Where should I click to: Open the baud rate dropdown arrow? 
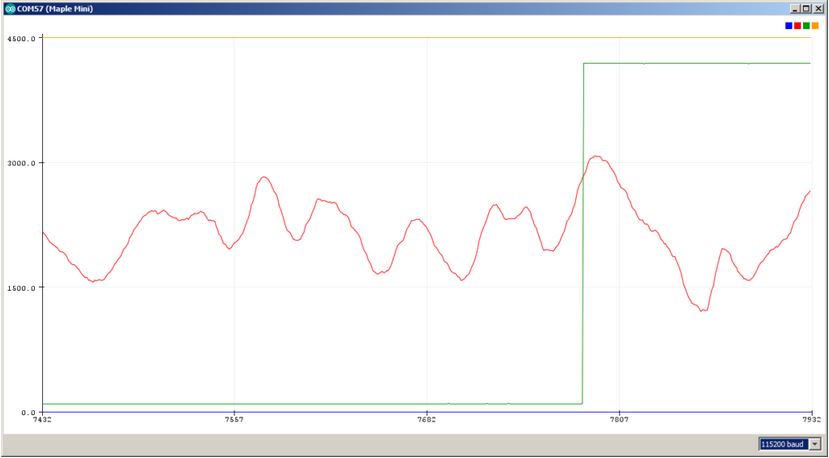pyautogui.click(x=813, y=443)
